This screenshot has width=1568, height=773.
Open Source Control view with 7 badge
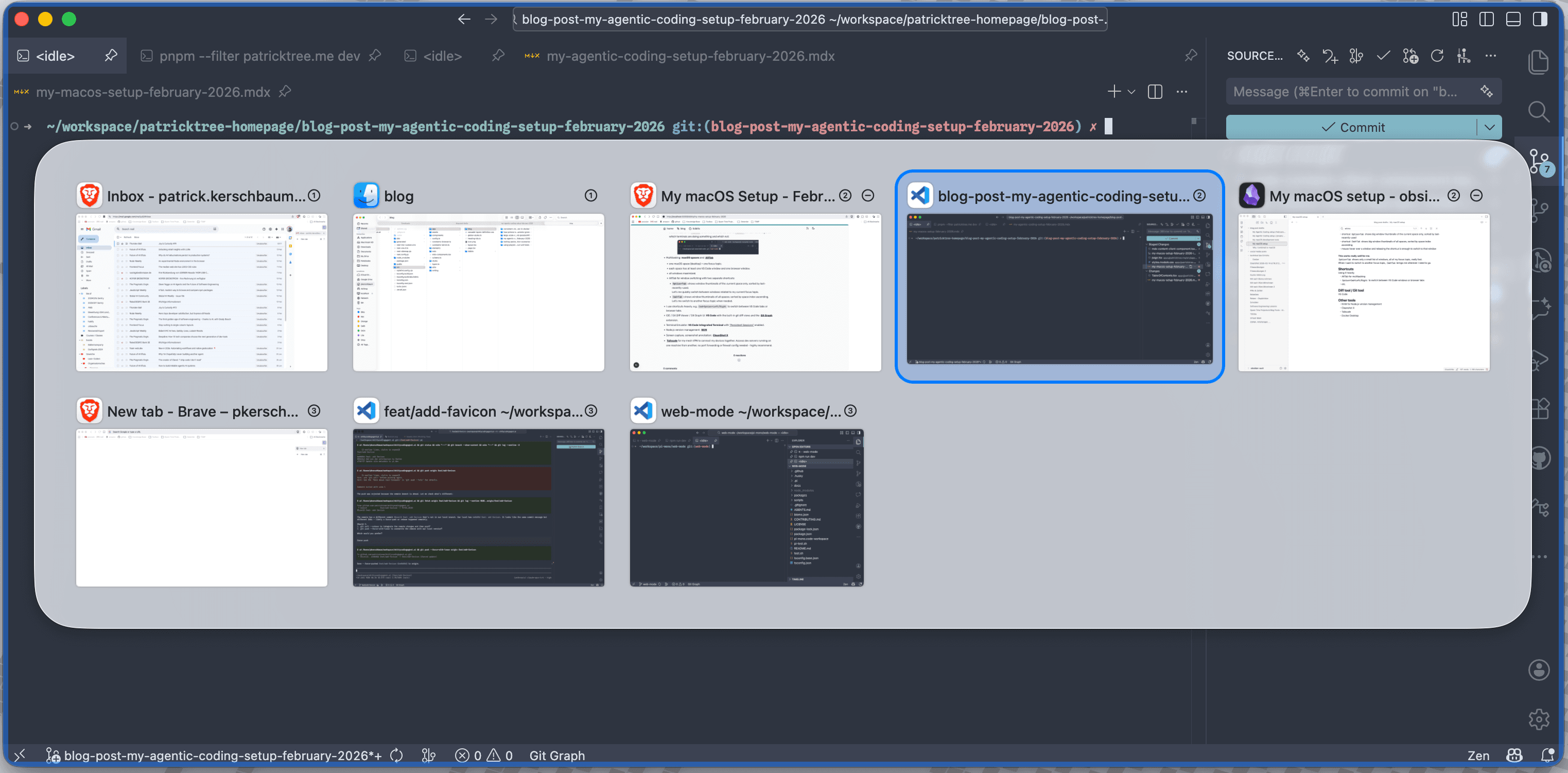pyautogui.click(x=1541, y=162)
